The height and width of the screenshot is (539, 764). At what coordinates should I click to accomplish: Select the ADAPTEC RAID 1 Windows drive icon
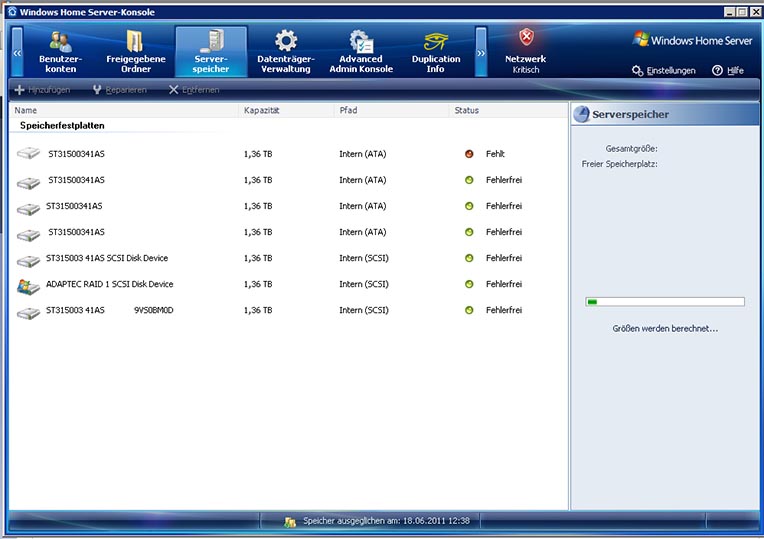click(28, 286)
